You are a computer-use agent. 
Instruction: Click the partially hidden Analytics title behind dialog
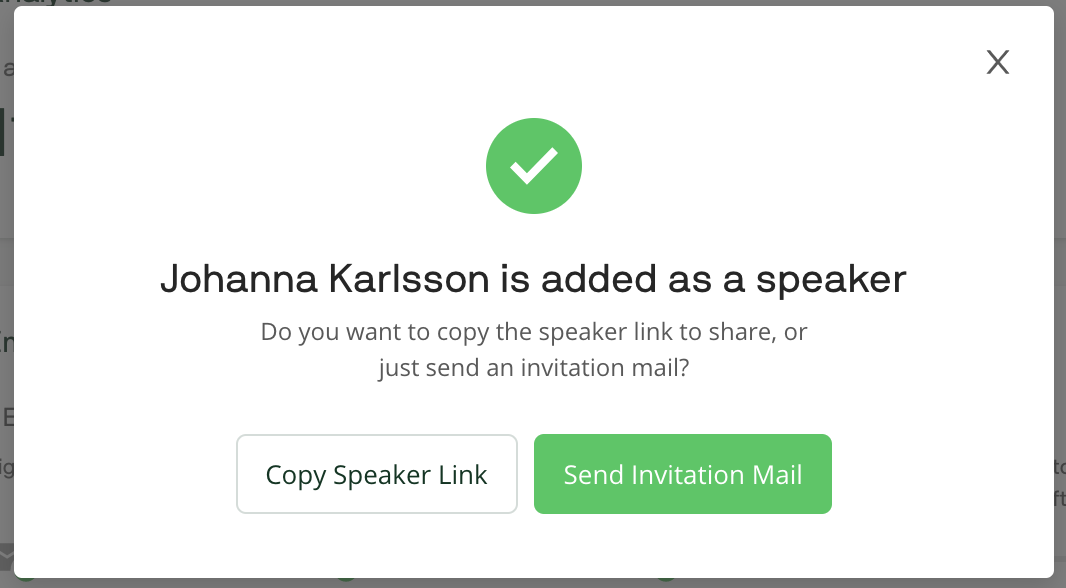(x=56, y=3)
